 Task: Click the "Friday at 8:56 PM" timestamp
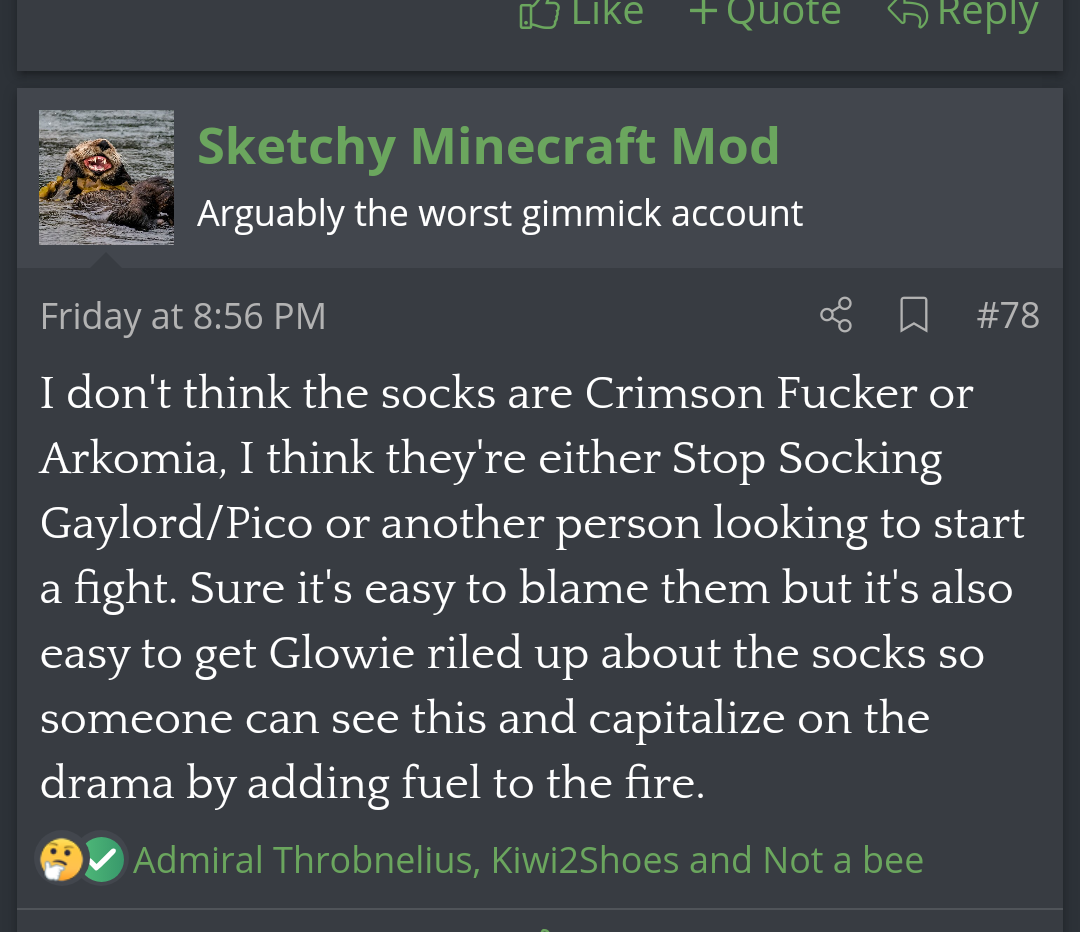click(183, 316)
